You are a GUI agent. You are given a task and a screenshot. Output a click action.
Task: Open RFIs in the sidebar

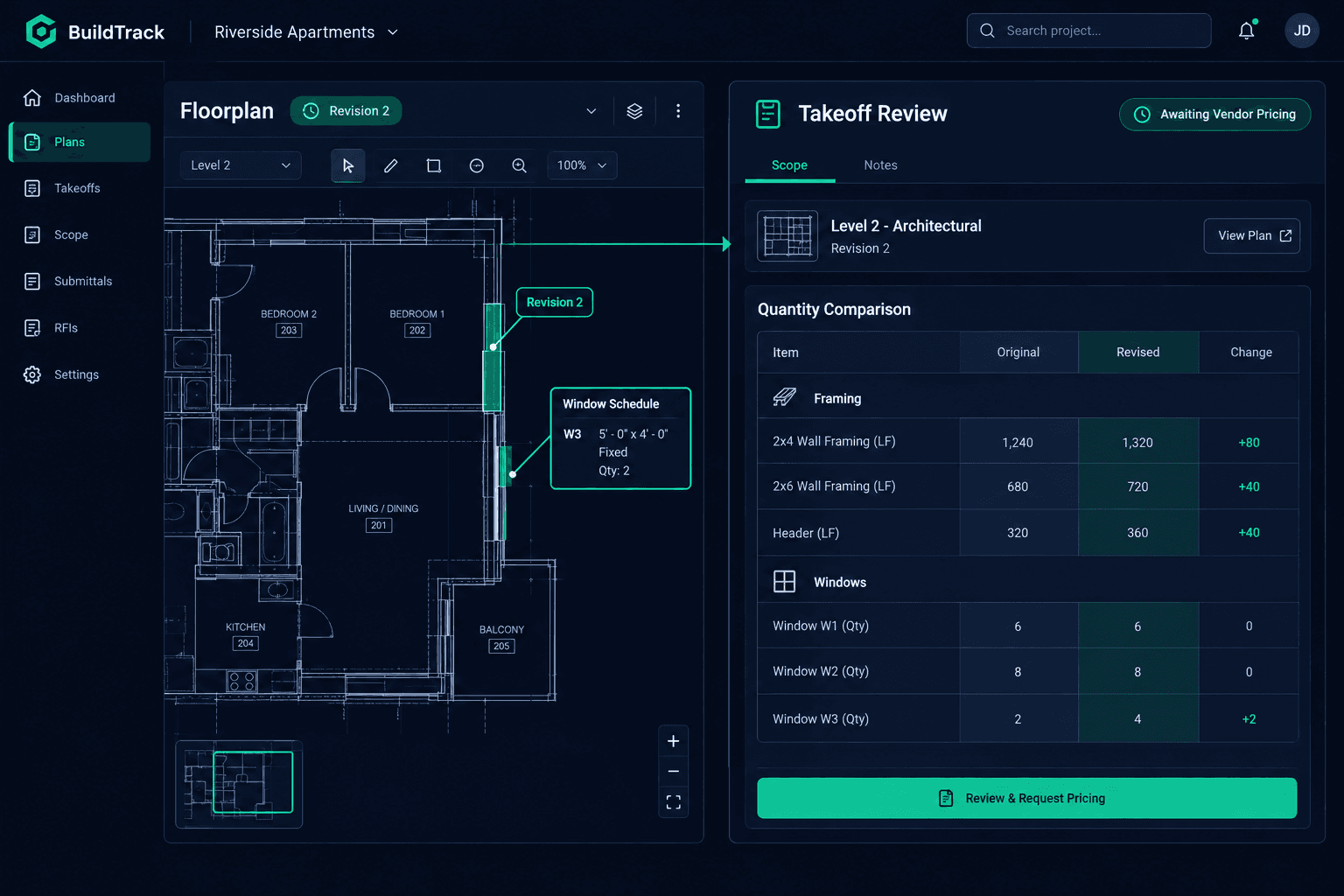[80, 328]
